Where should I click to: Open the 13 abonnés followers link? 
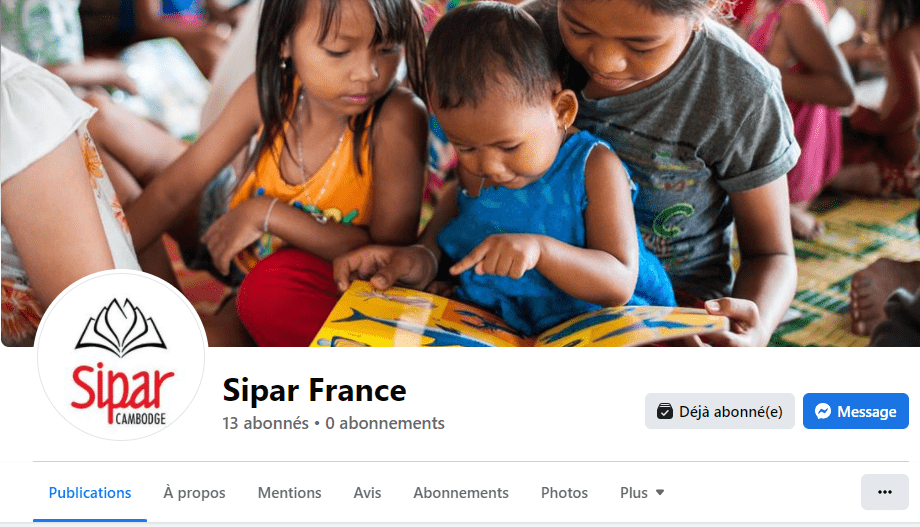point(265,423)
